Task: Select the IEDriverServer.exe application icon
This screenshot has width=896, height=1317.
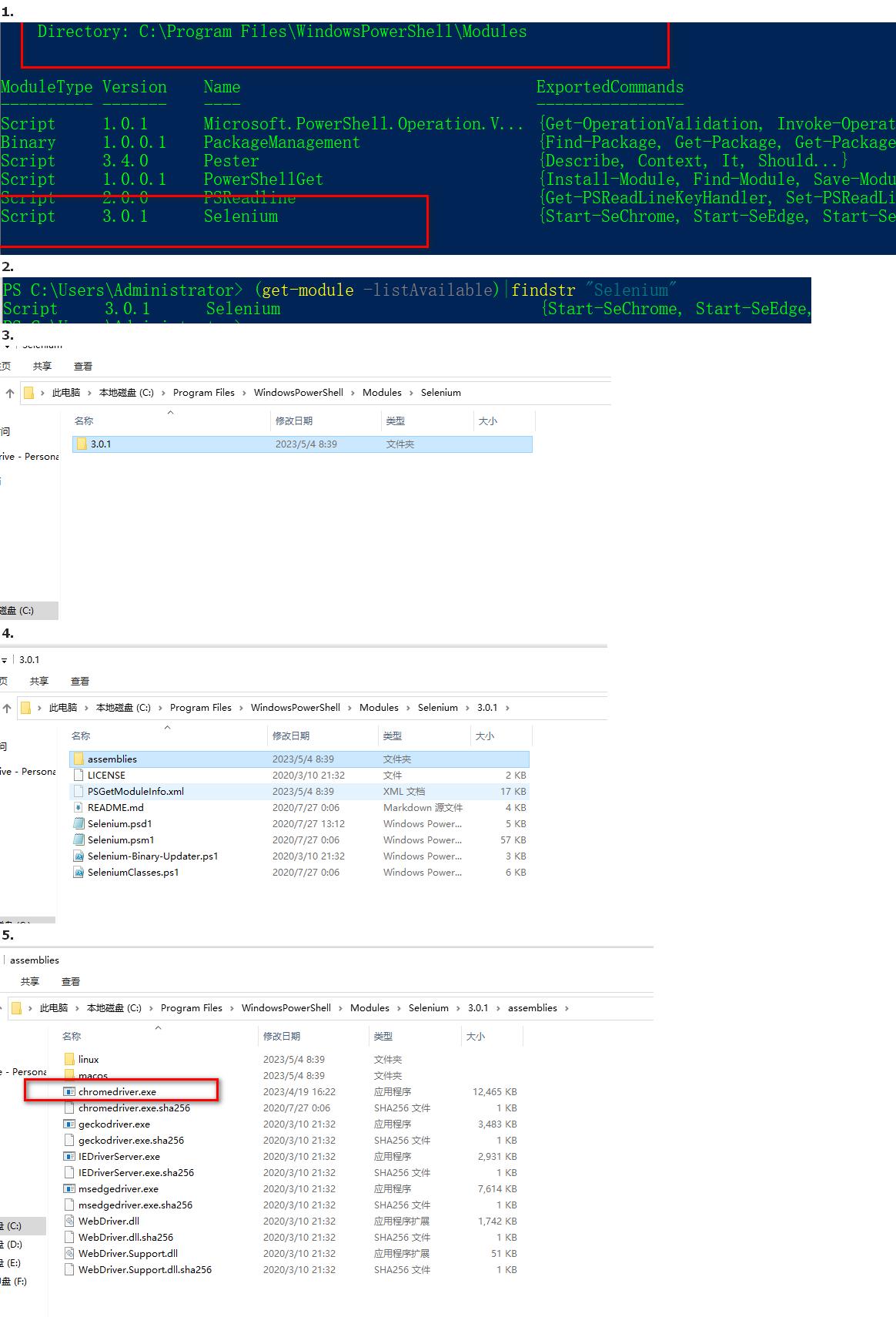Action: pos(69,1157)
